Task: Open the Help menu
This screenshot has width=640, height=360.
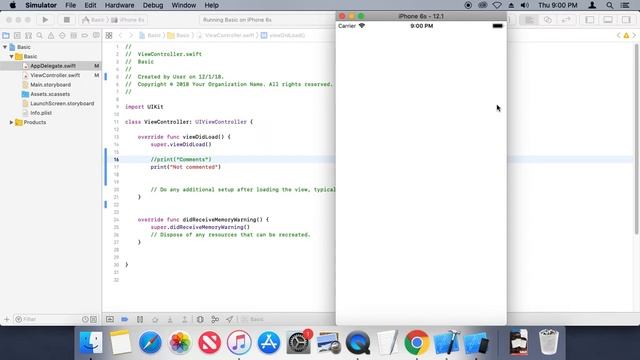Action: click(x=211, y=5)
